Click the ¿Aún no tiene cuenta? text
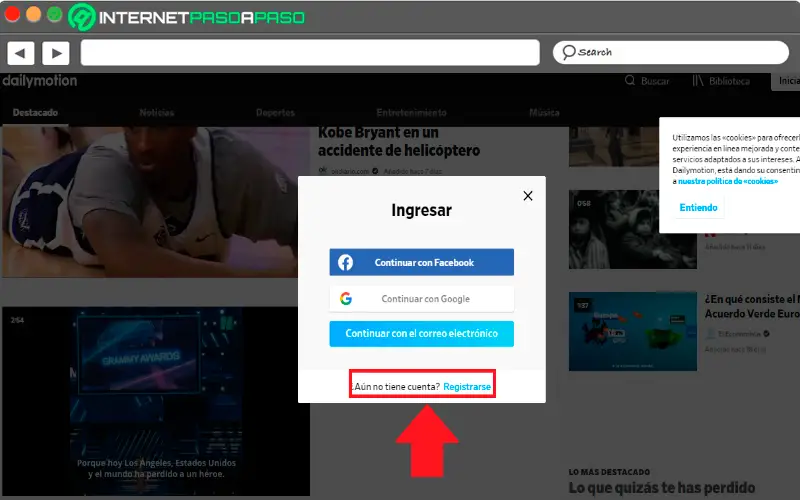 (x=396, y=387)
